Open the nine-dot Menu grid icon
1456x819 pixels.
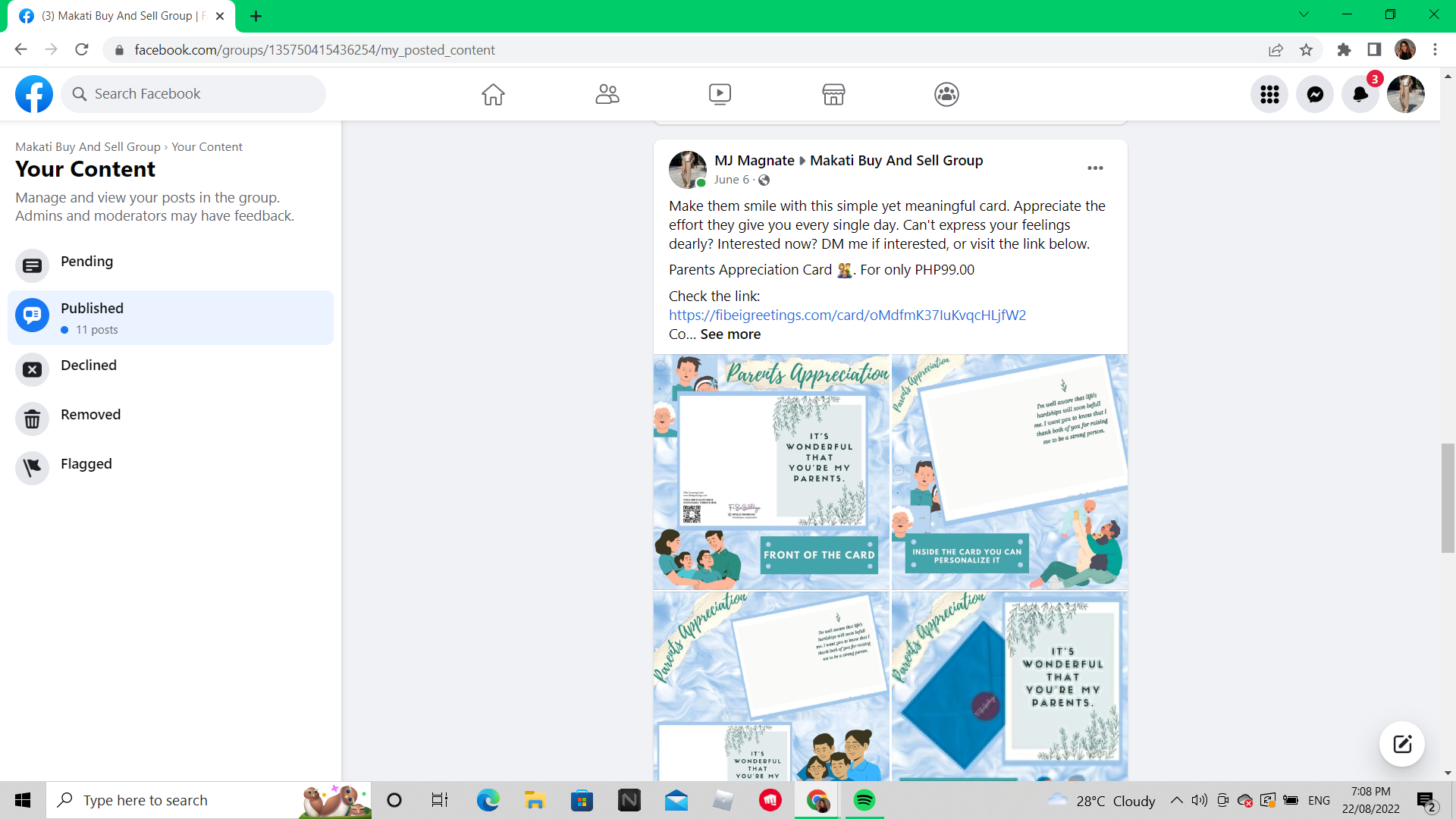1269,94
